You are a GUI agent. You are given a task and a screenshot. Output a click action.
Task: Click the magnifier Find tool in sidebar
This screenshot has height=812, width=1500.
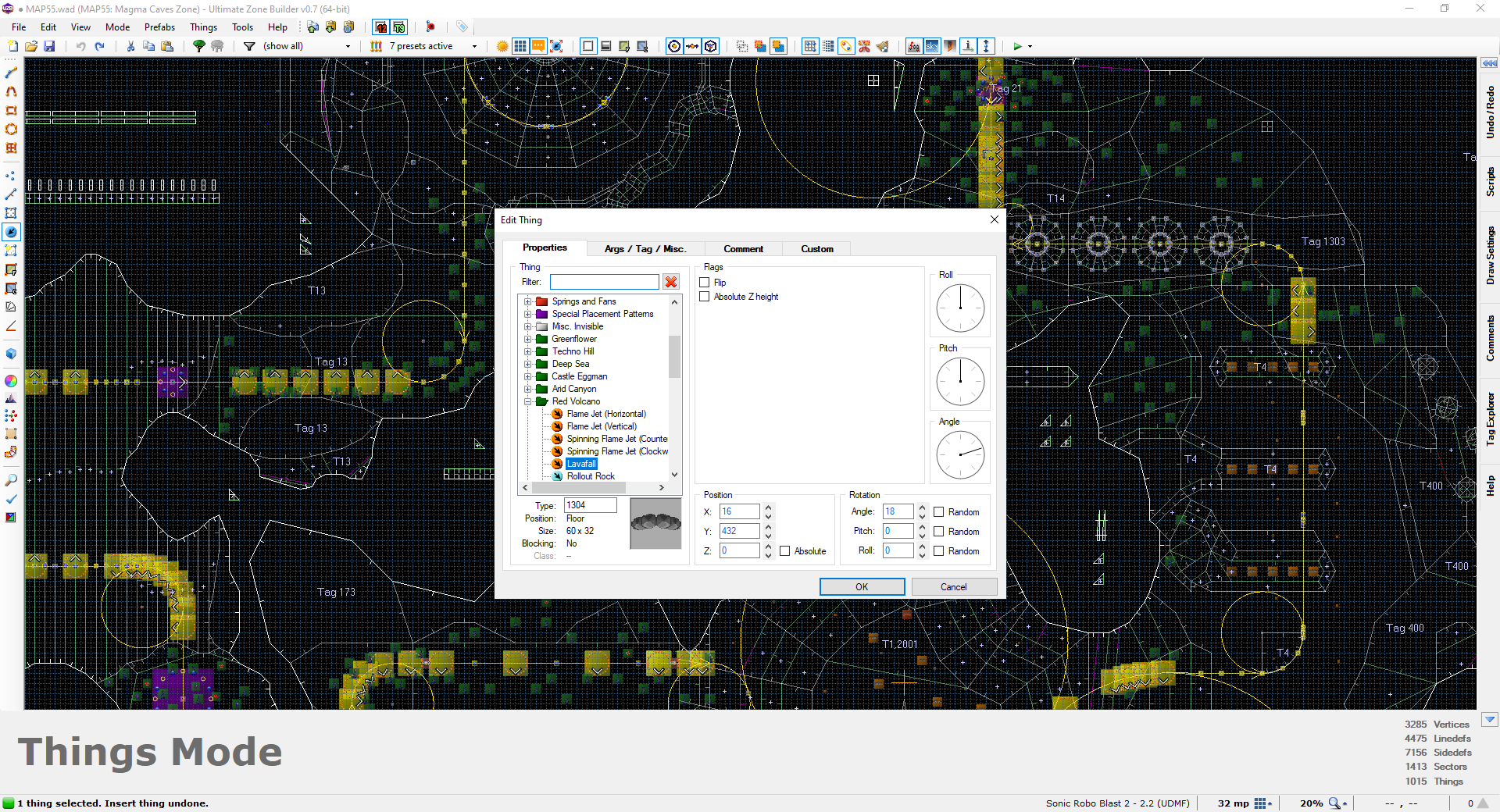point(11,480)
